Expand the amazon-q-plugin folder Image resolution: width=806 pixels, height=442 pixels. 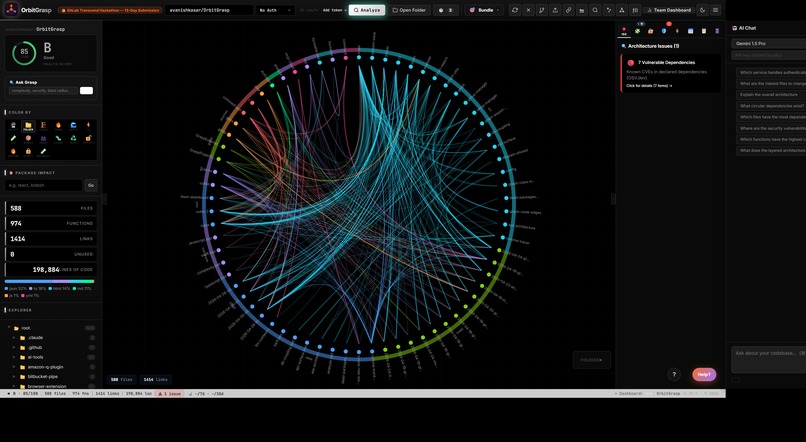(14, 367)
